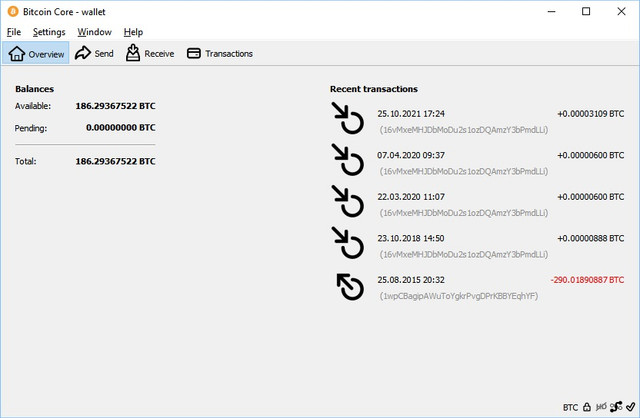
Task: Open the Overview tab
Action: pyautogui.click(x=36, y=53)
